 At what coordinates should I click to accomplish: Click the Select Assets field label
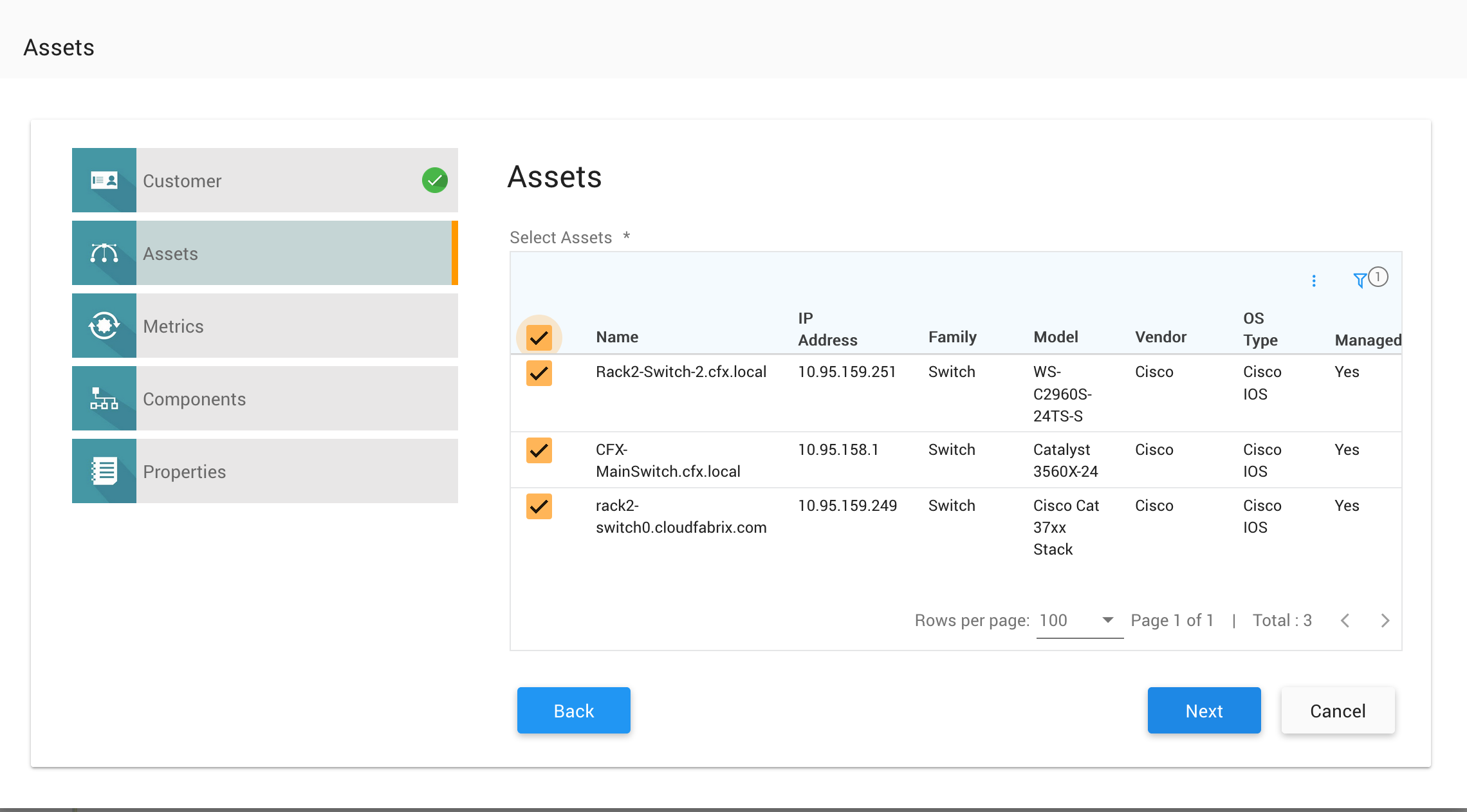coord(560,237)
